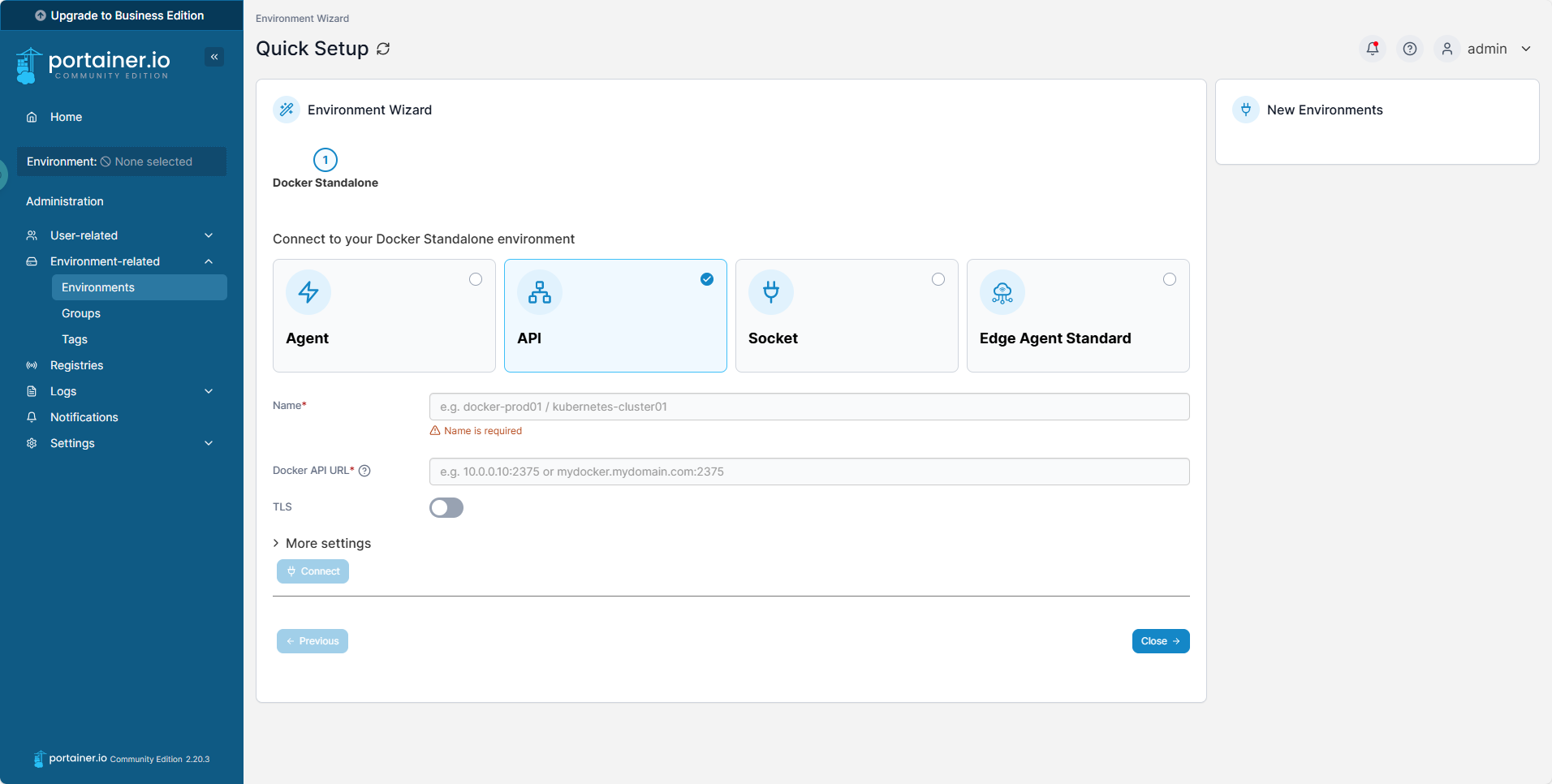Collapse the sidebar with double-chevron icon
The image size is (1552, 784).
(214, 57)
